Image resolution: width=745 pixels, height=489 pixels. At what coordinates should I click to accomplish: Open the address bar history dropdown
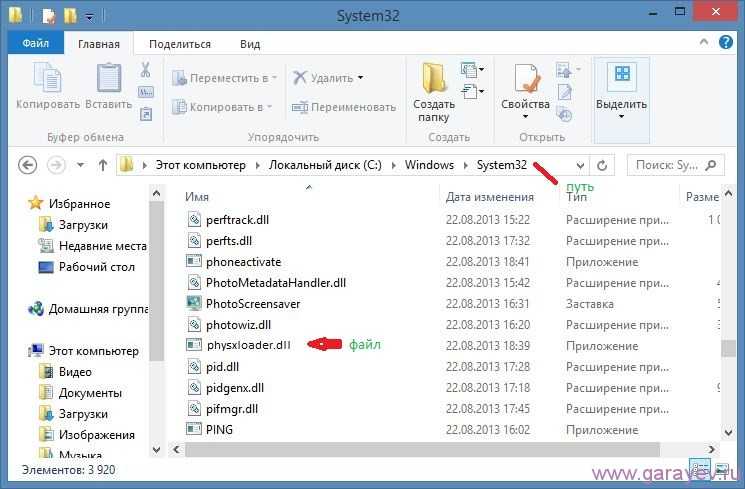[x=580, y=165]
